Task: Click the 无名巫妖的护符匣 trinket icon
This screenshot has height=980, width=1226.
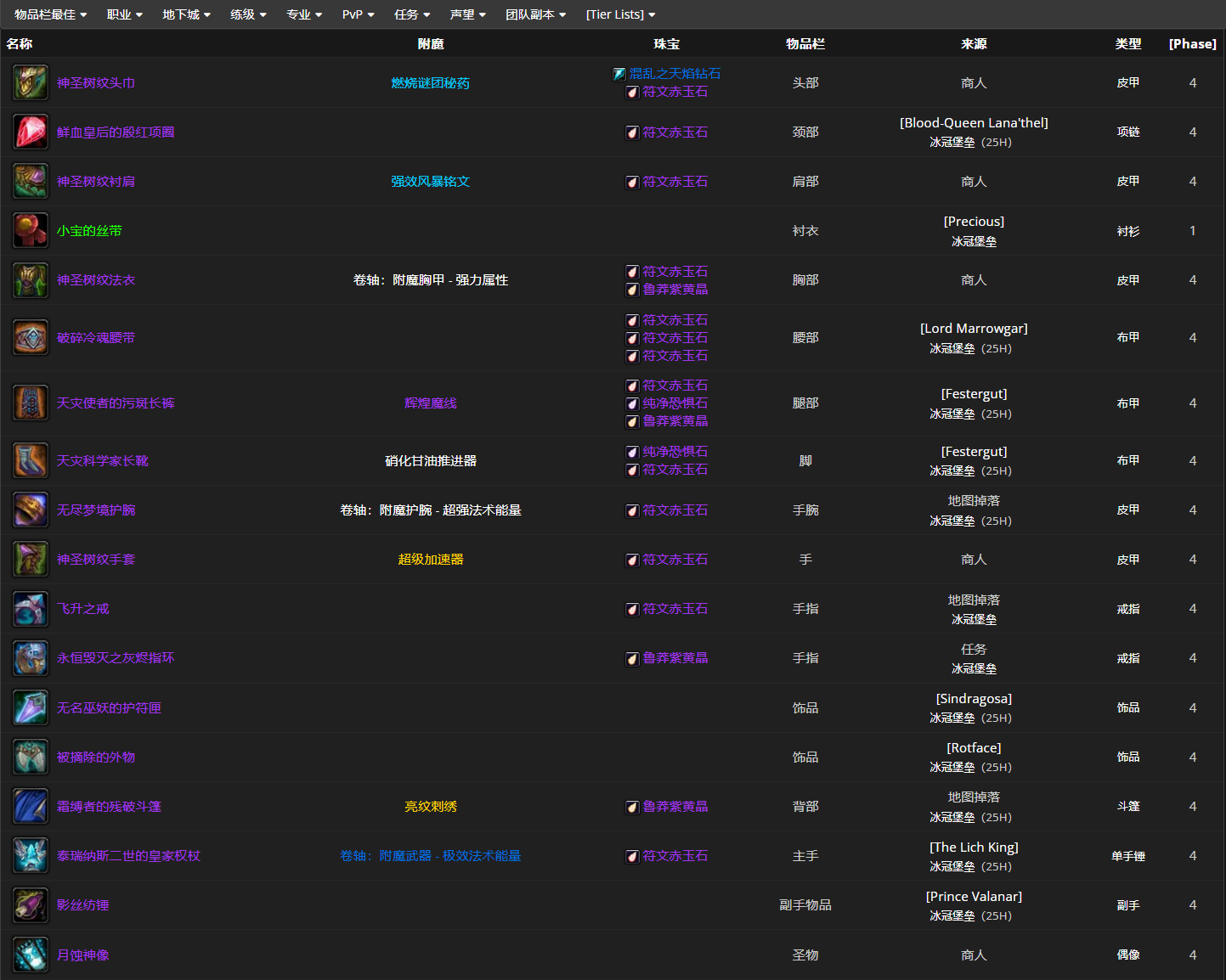Action: click(x=31, y=708)
